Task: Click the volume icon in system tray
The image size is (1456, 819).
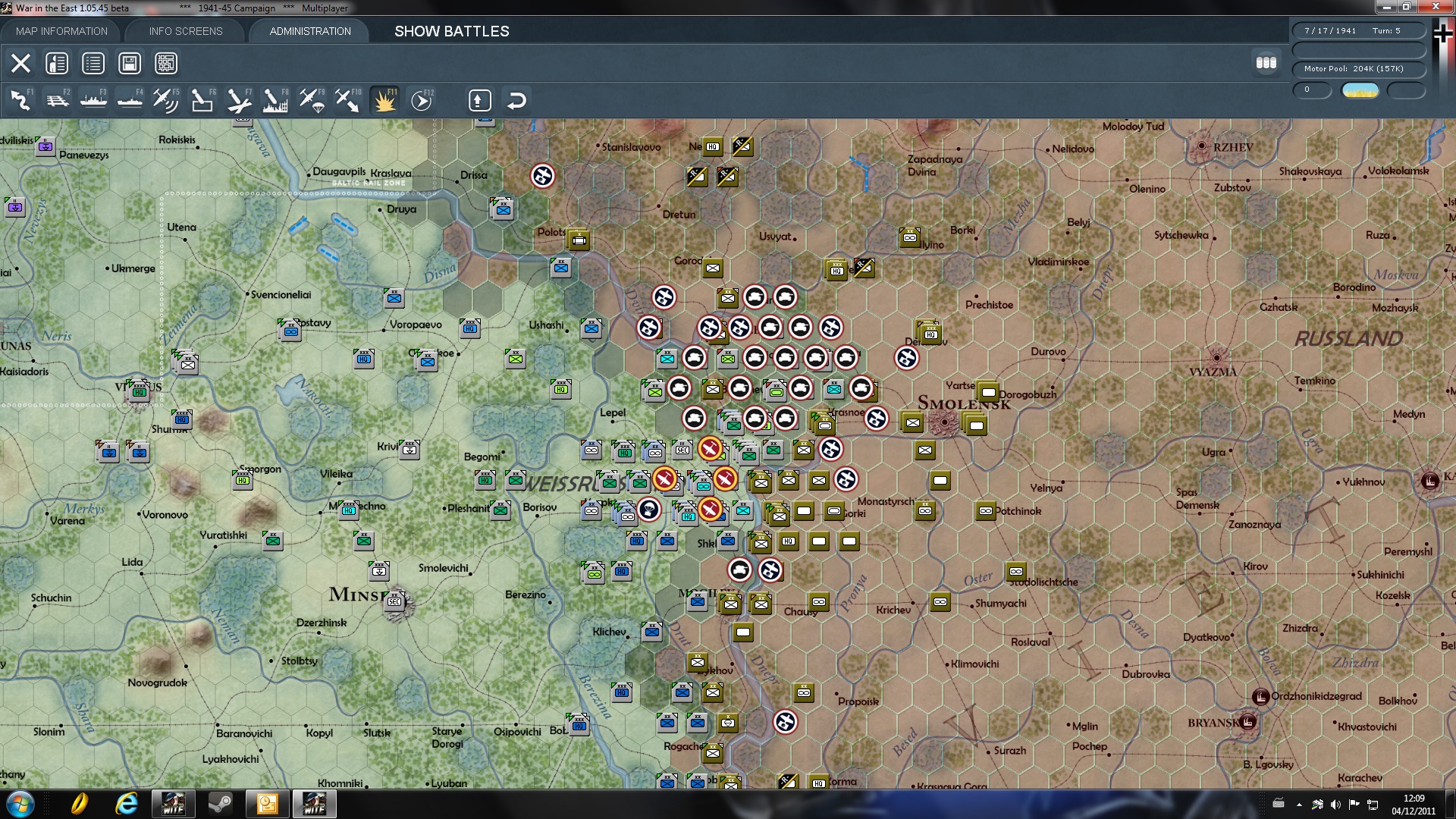Action: (1335, 805)
